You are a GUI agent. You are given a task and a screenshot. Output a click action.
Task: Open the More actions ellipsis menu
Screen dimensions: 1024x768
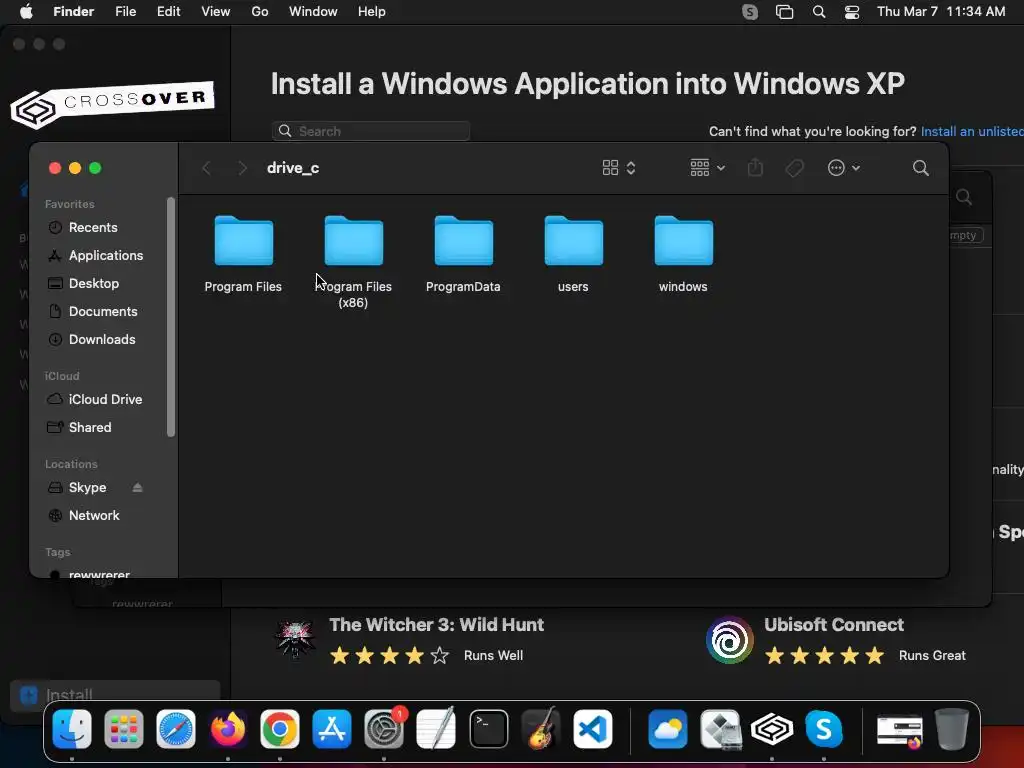[843, 168]
